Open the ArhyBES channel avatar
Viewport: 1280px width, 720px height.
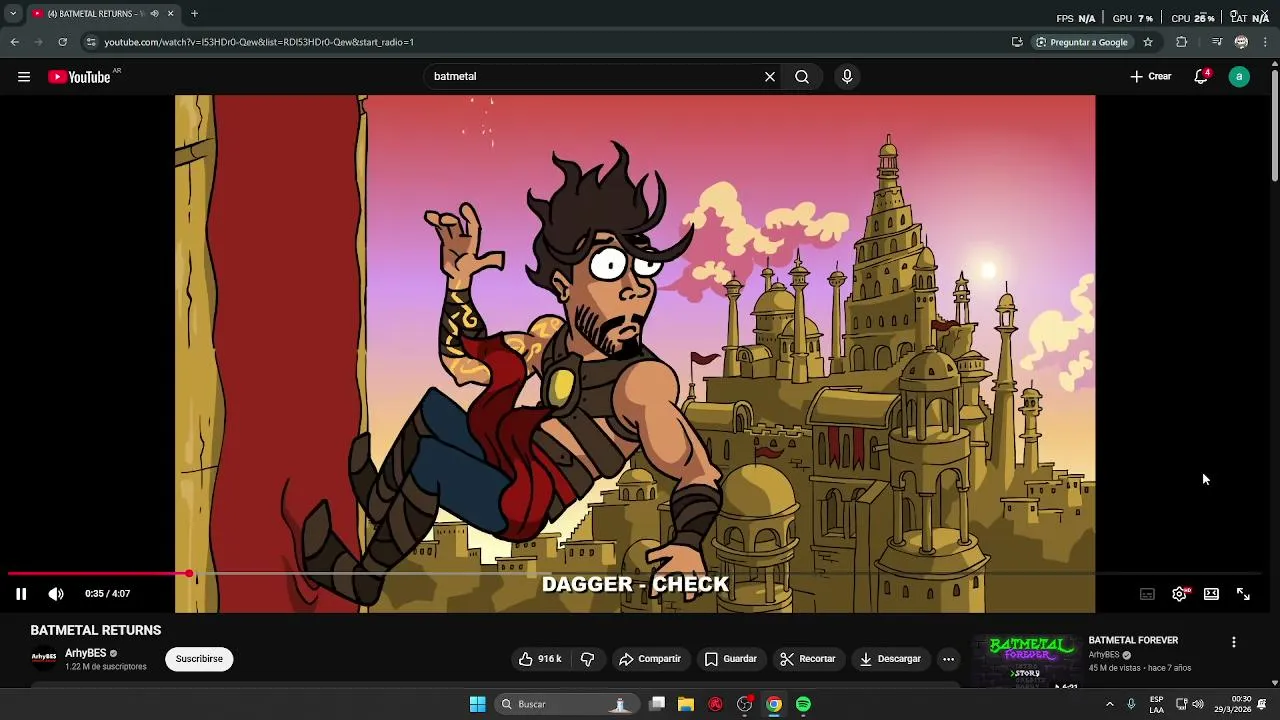click(x=44, y=659)
